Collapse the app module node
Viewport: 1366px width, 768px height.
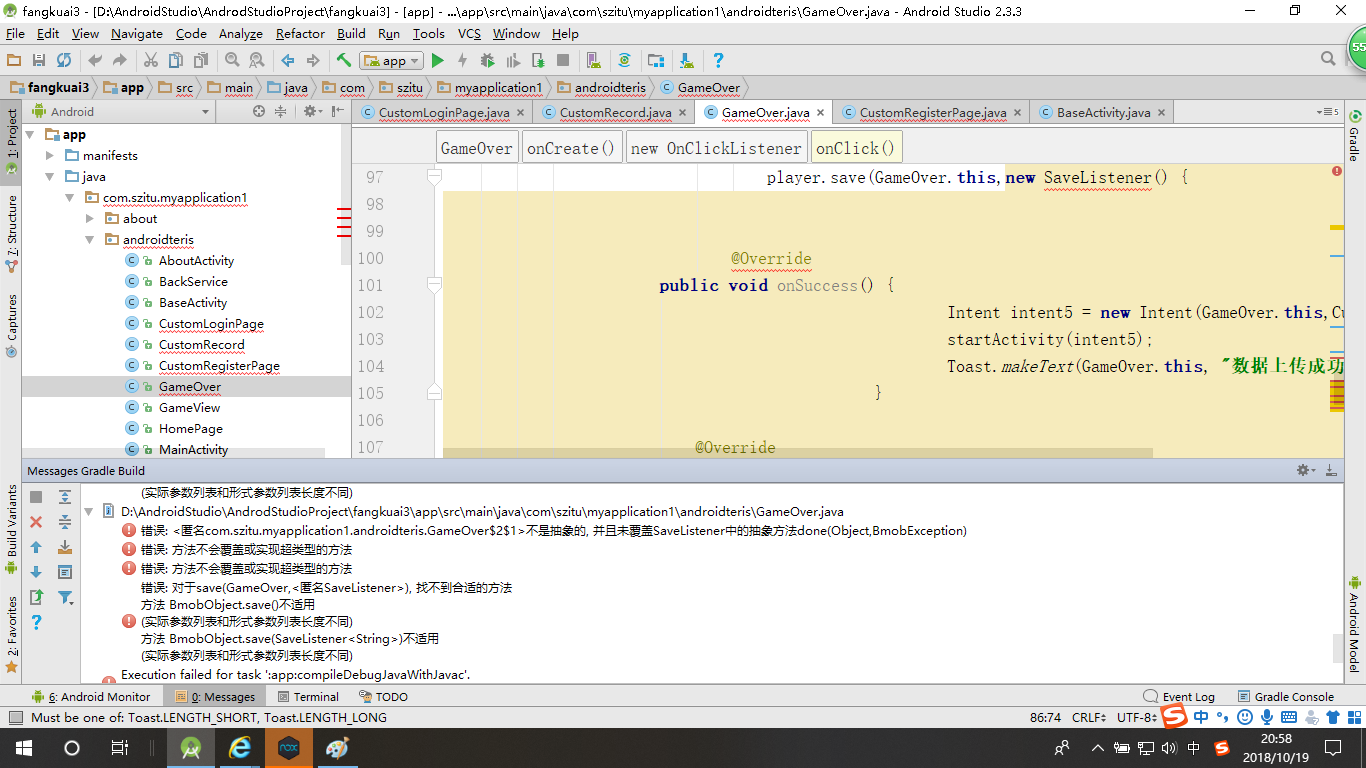(30, 135)
